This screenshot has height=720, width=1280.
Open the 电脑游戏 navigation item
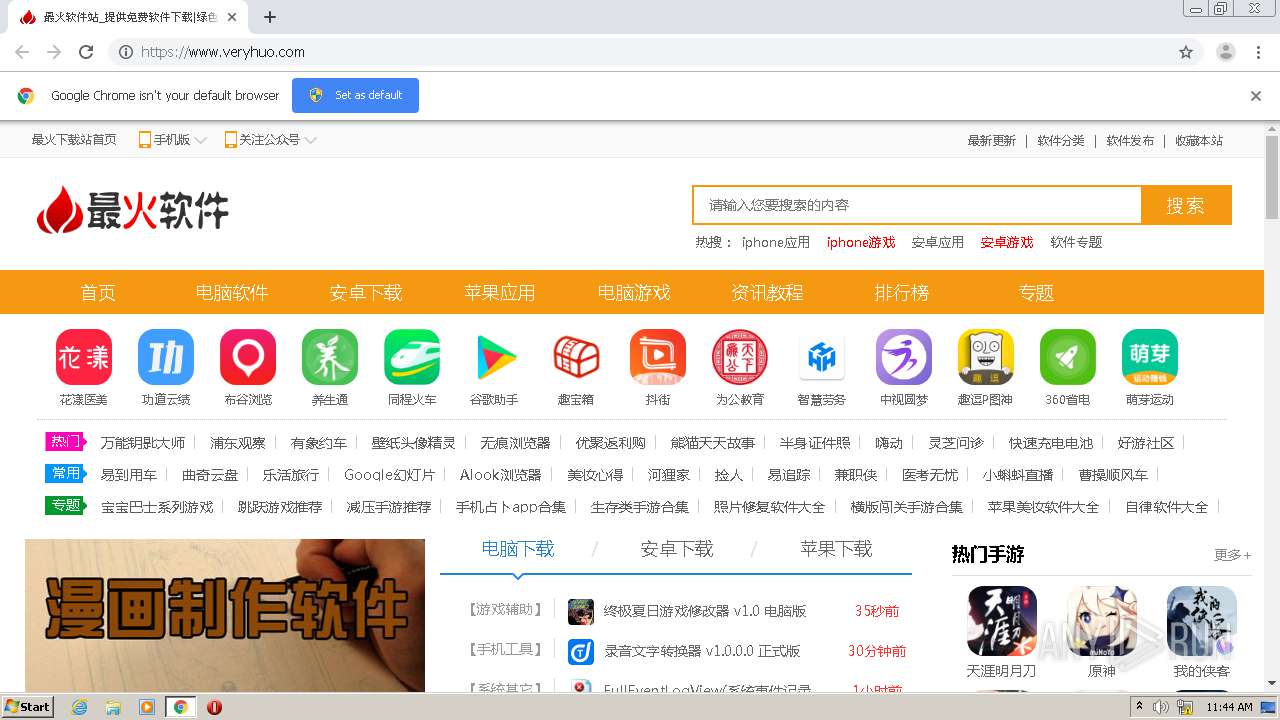(x=634, y=293)
